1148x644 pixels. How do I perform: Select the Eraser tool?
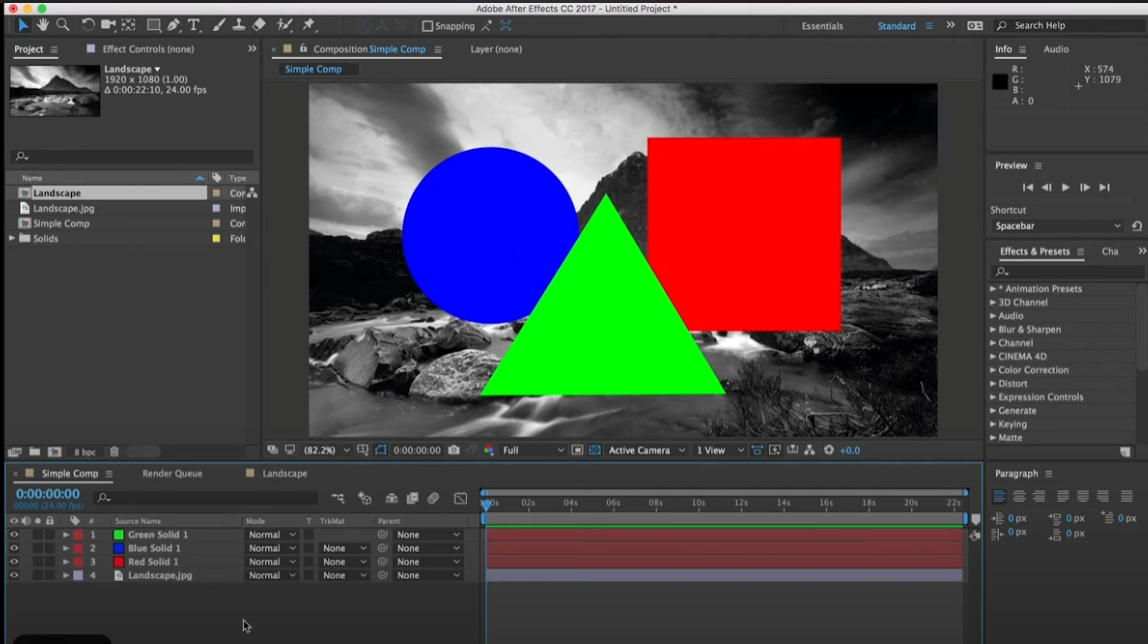(259, 25)
